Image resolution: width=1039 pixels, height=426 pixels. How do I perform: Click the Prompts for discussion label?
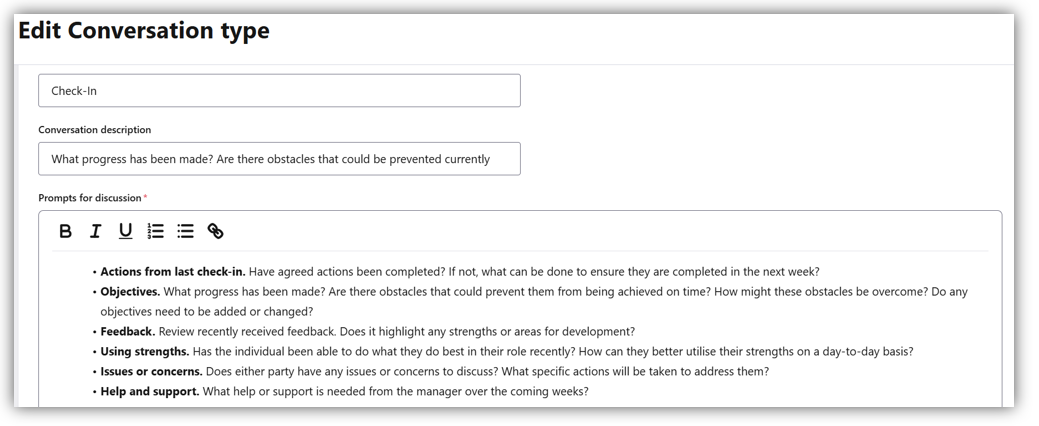tap(90, 198)
